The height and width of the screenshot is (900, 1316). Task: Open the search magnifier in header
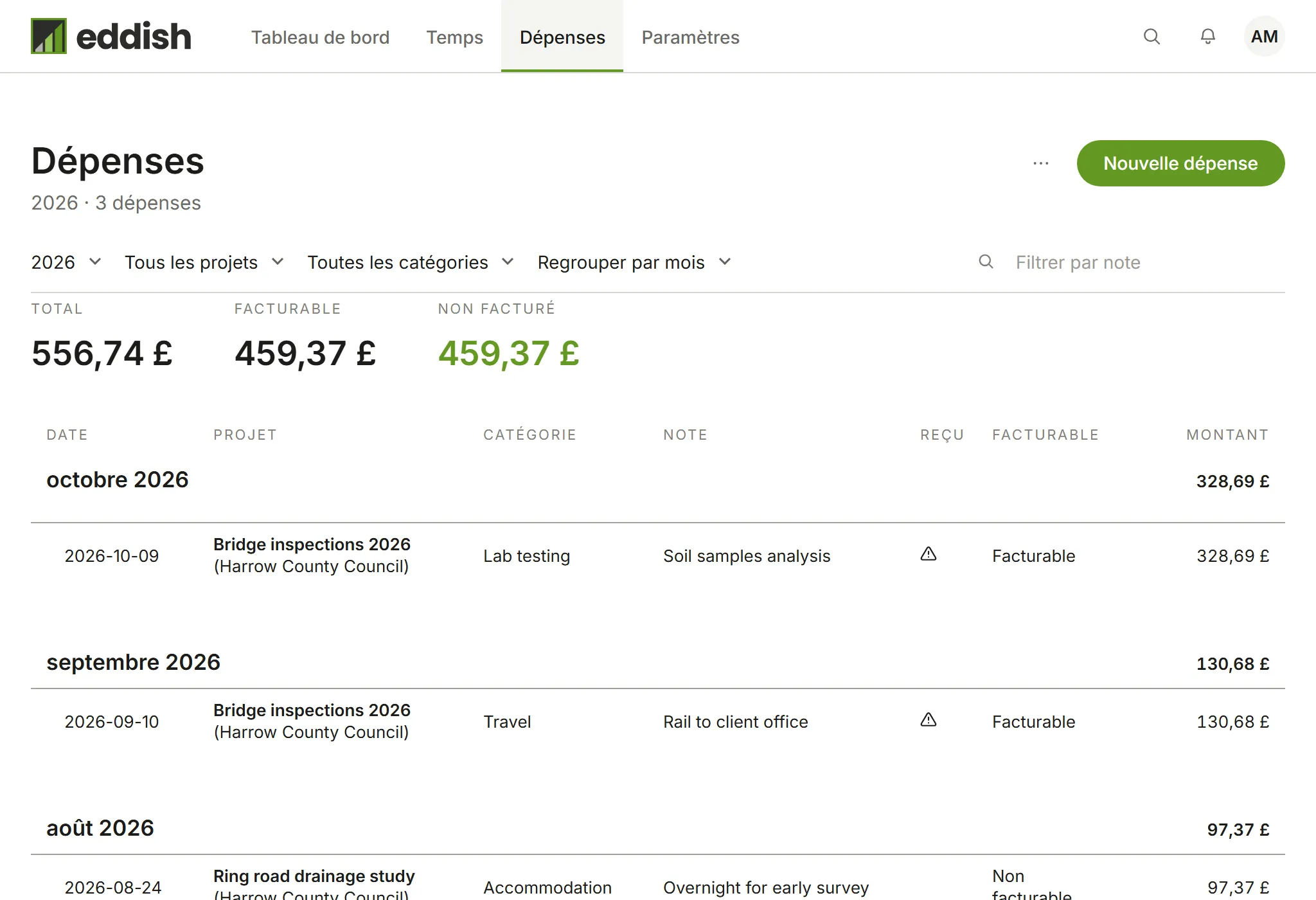tap(1151, 37)
